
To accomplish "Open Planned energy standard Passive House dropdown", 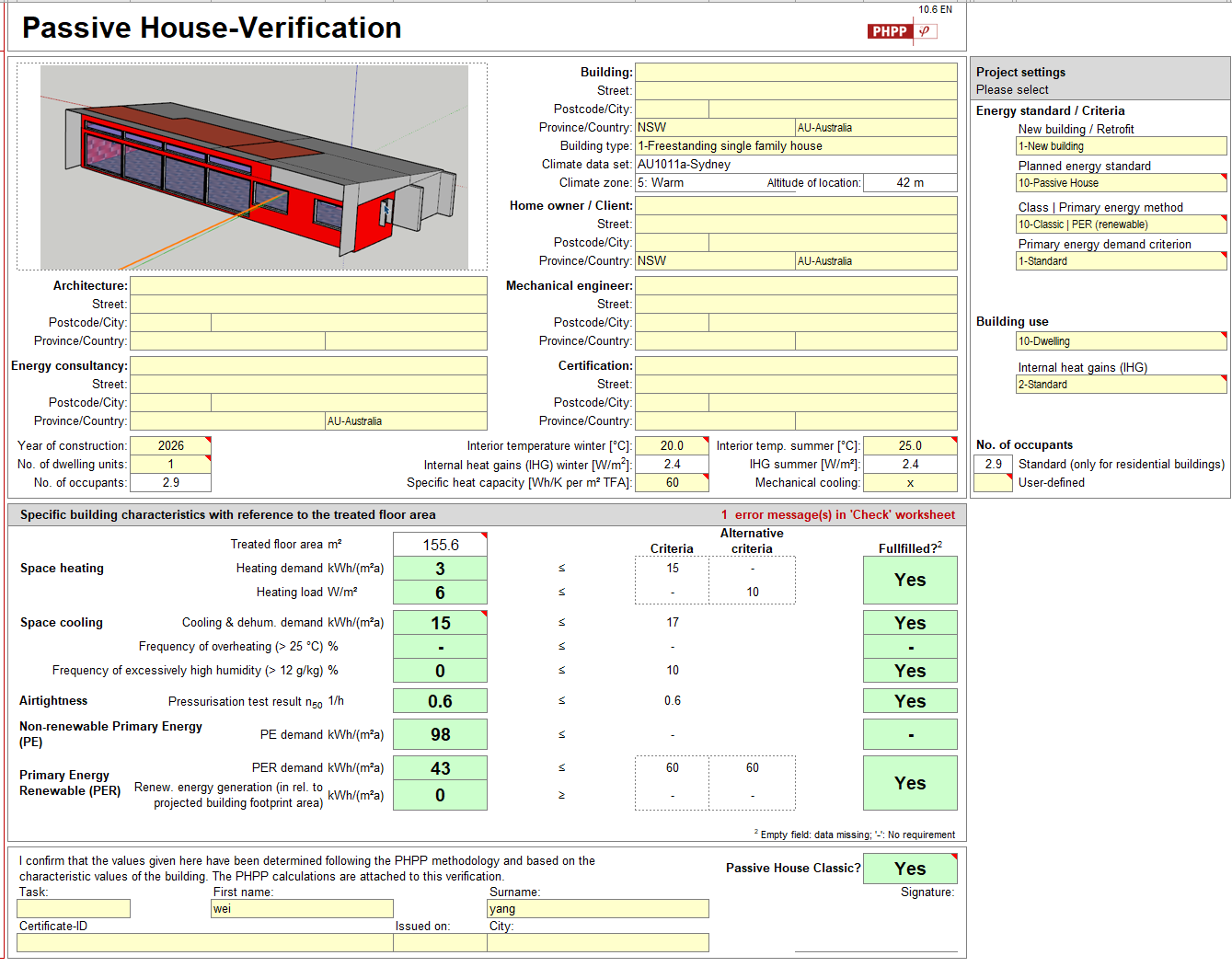I will tap(1121, 183).
